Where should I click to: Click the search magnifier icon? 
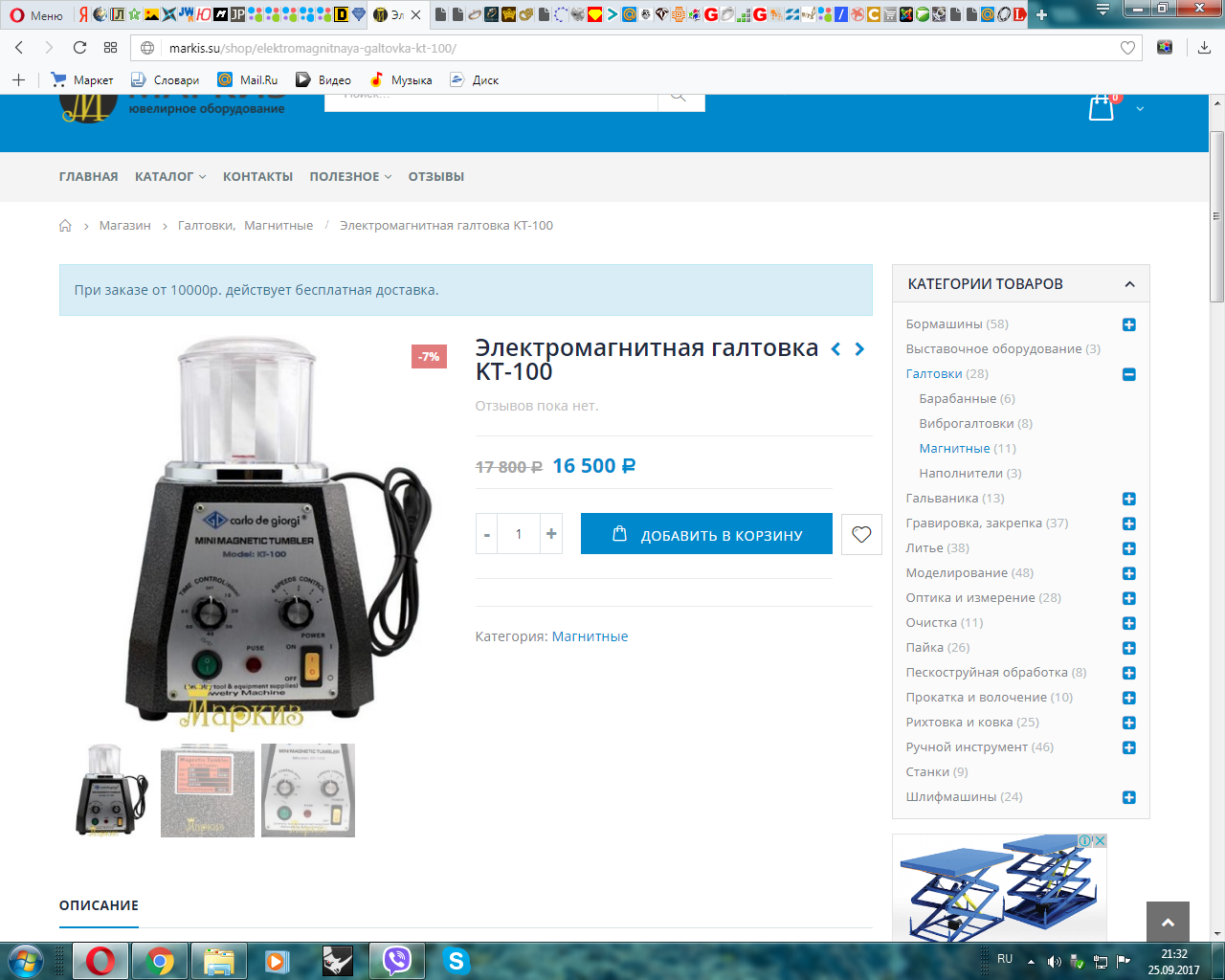[x=679, y=97]
